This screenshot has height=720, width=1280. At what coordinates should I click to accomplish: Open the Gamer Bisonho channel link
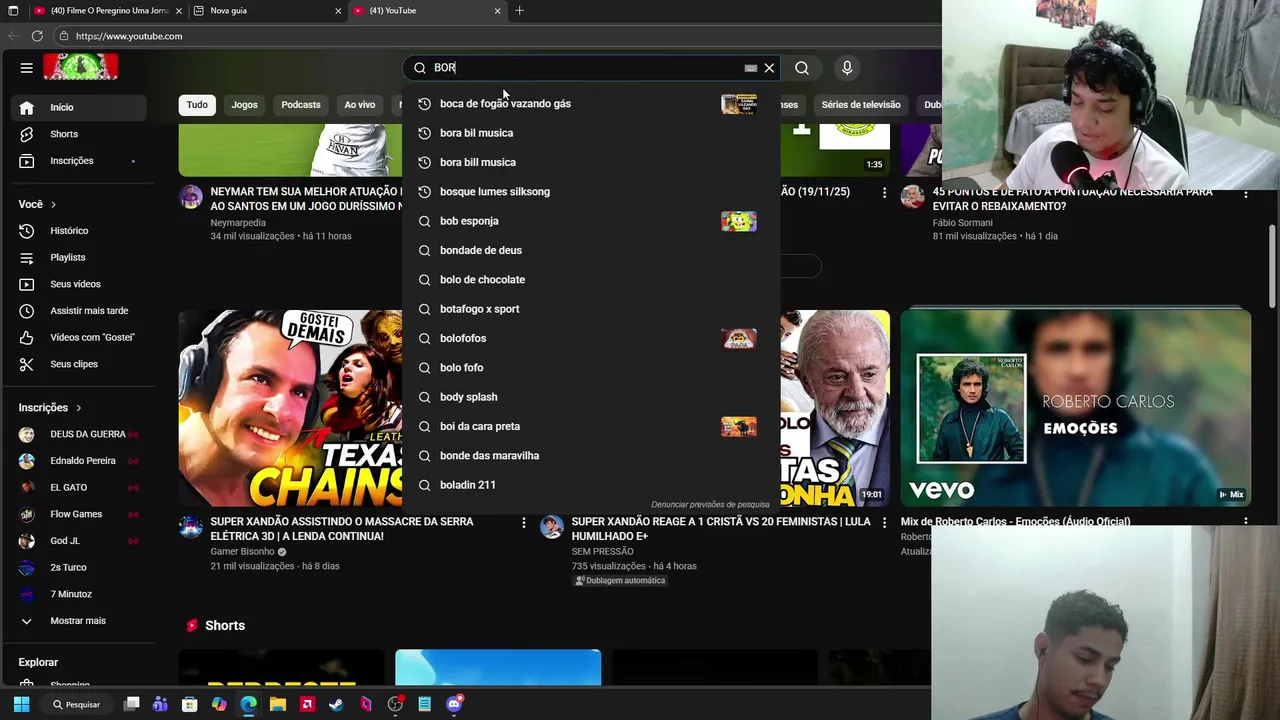(242, 552)
